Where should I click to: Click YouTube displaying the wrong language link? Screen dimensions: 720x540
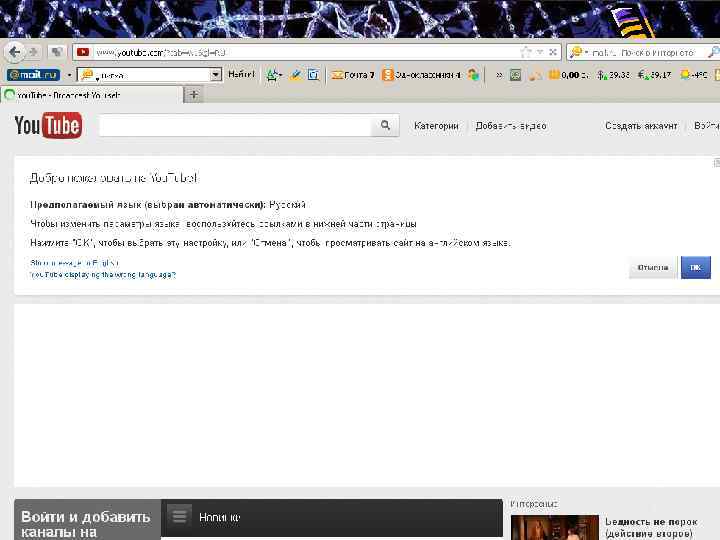103,275
